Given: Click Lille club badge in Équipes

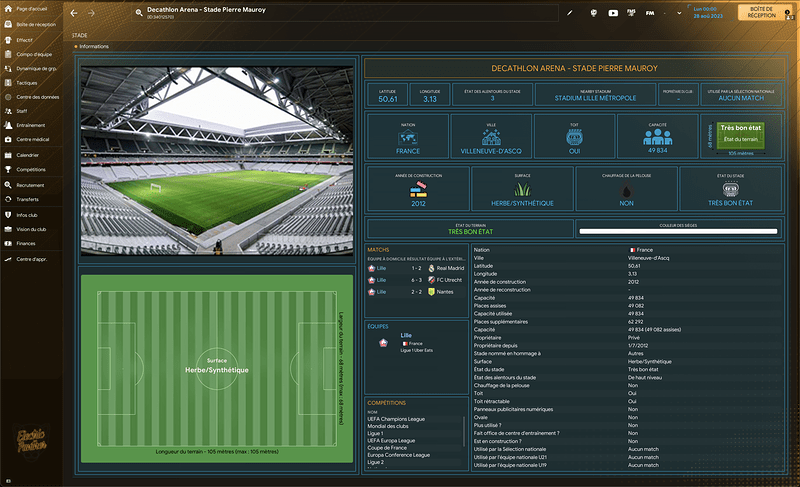Looking at the screenshot, I should (383, 343).
